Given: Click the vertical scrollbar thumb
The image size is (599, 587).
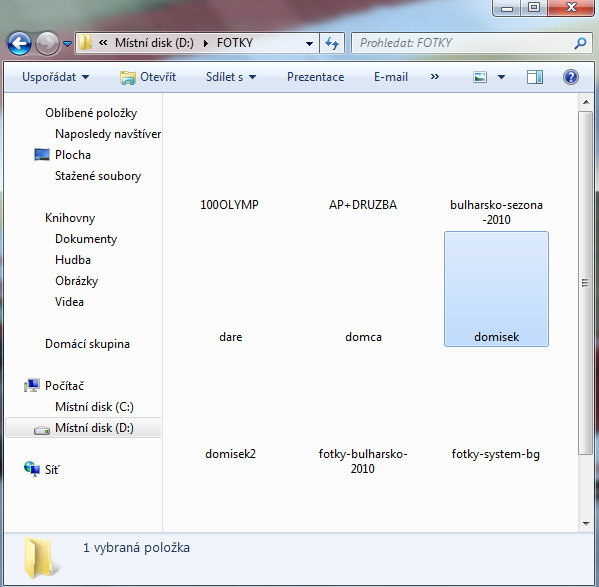Looking at the screenshot, I should click(x=585, y=283).
